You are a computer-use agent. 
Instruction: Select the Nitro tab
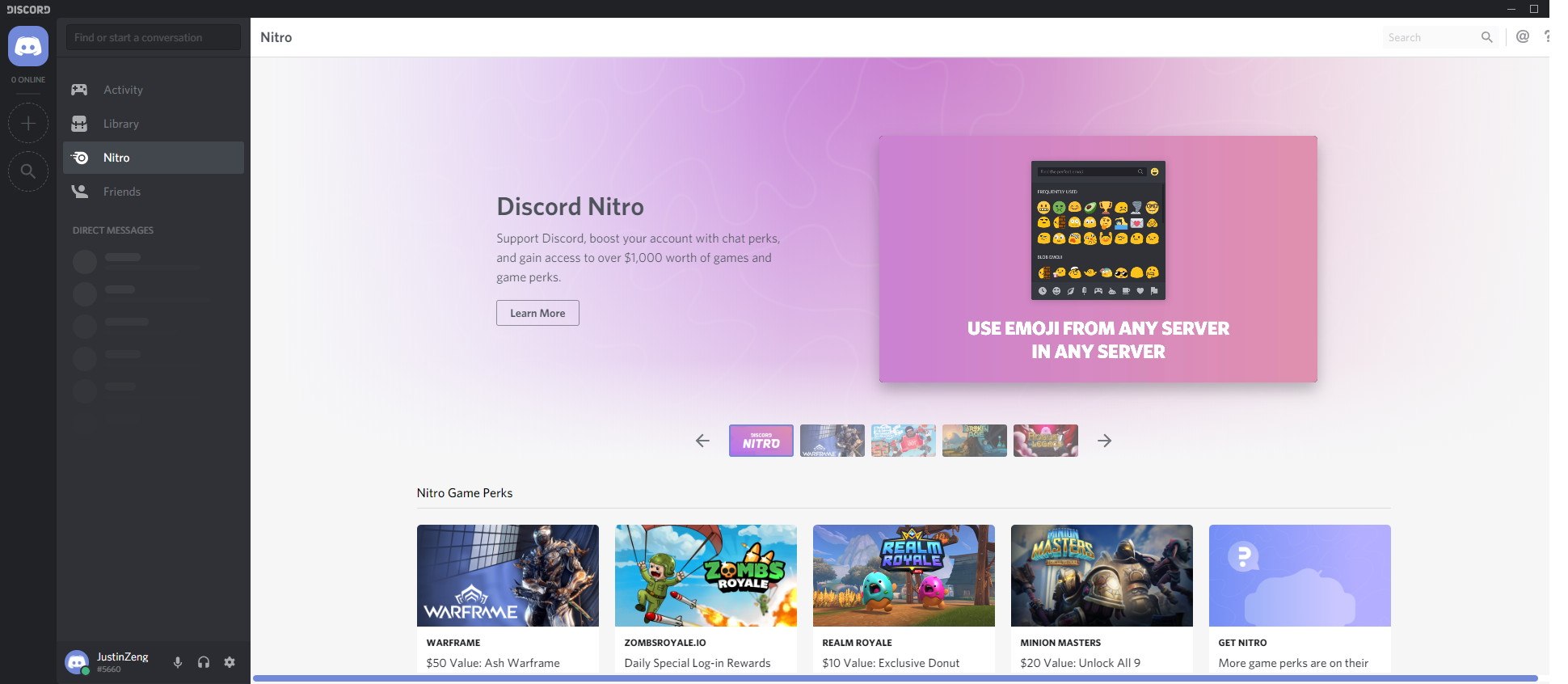[154, 158]
